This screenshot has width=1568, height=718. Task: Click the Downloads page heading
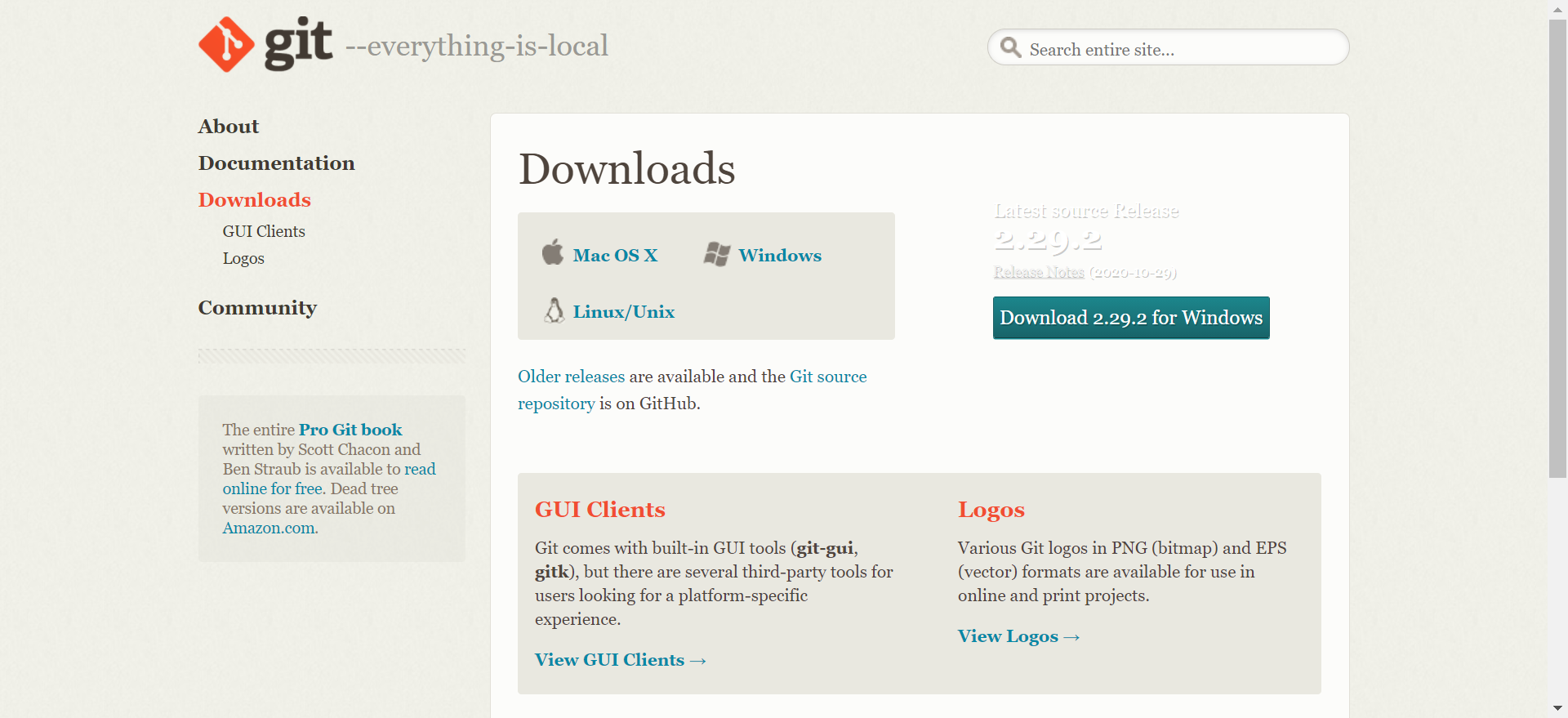[x=627, y=168]
